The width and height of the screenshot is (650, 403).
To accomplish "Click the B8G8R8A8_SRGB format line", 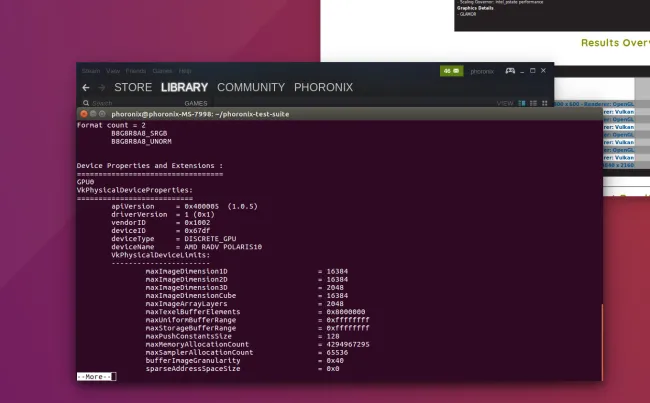I will coord(139,133).
